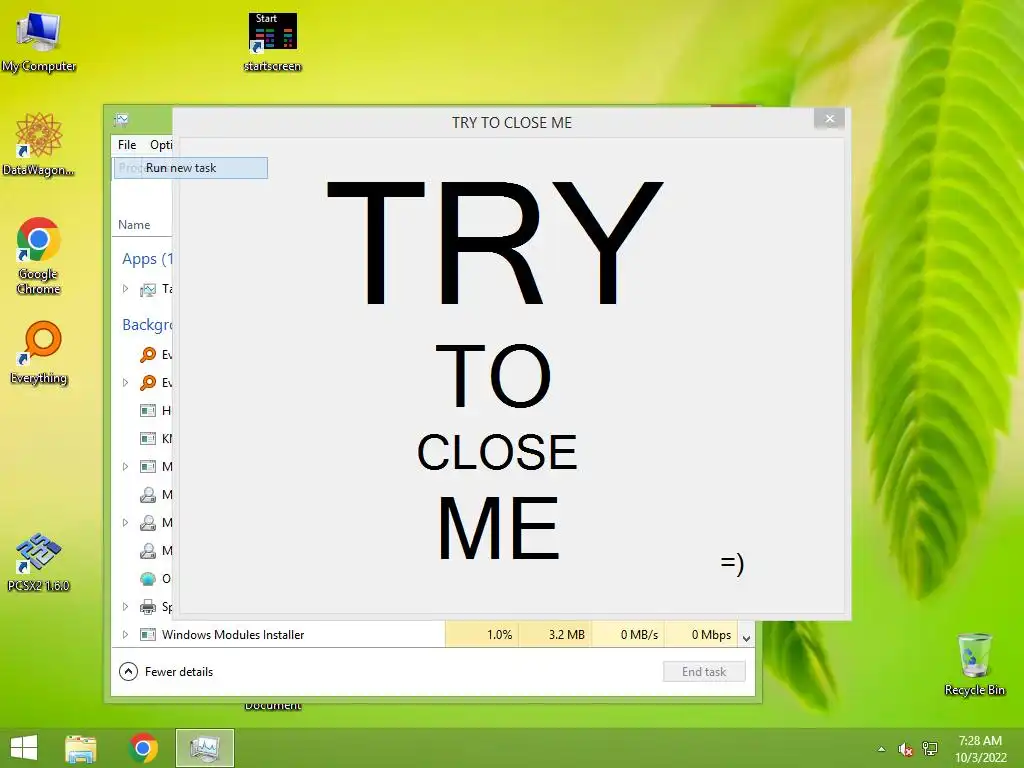This screenshot has height=768, width=1024.
Task: Select the Task Manager taskbar button
Action: [x=204, y=748]
